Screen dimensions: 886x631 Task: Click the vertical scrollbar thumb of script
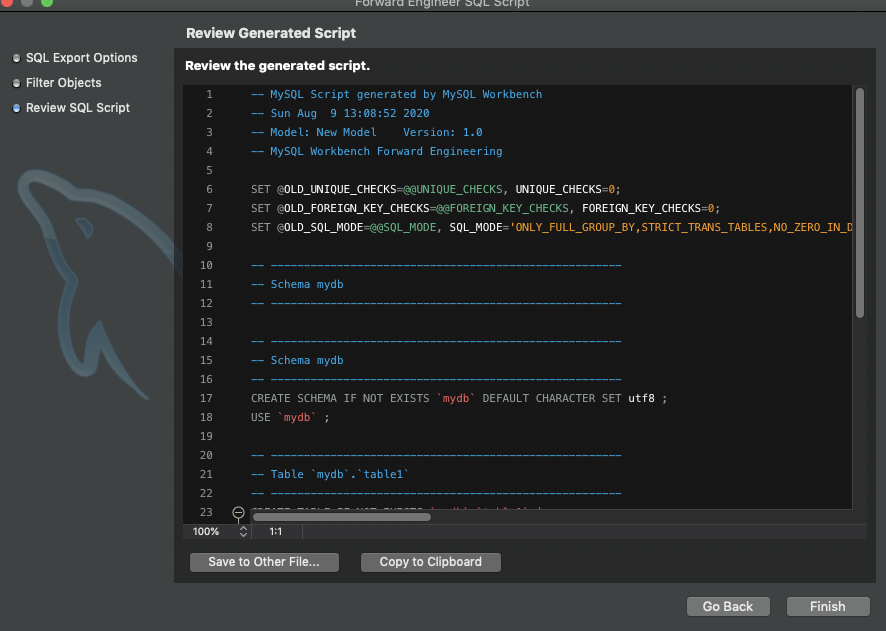[860, 203]
